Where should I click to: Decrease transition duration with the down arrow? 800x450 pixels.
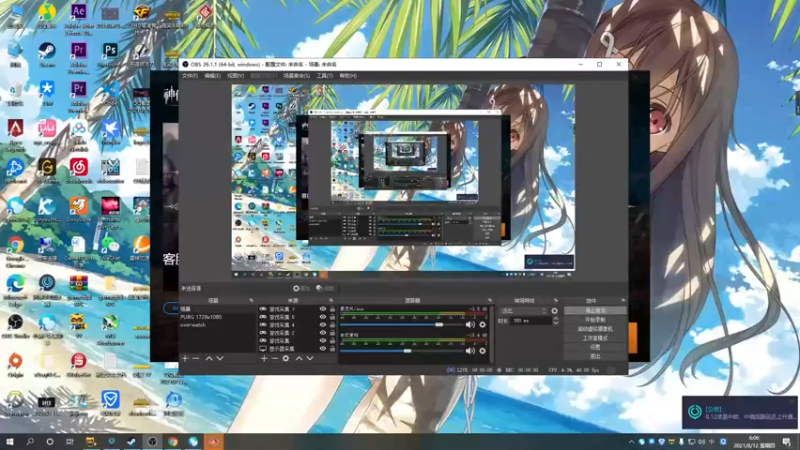coord(556,323)
